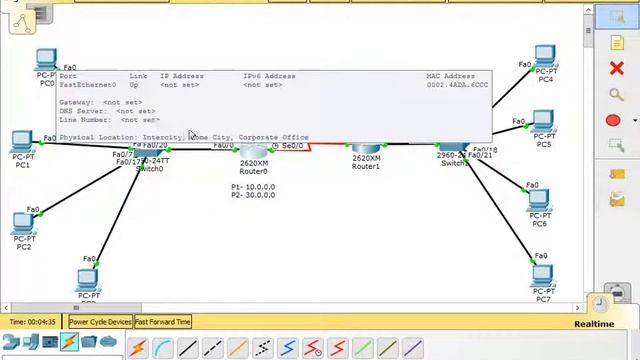Select the Add Simple PDU envelope
640x360 pixels.
[x=617, y=175]
